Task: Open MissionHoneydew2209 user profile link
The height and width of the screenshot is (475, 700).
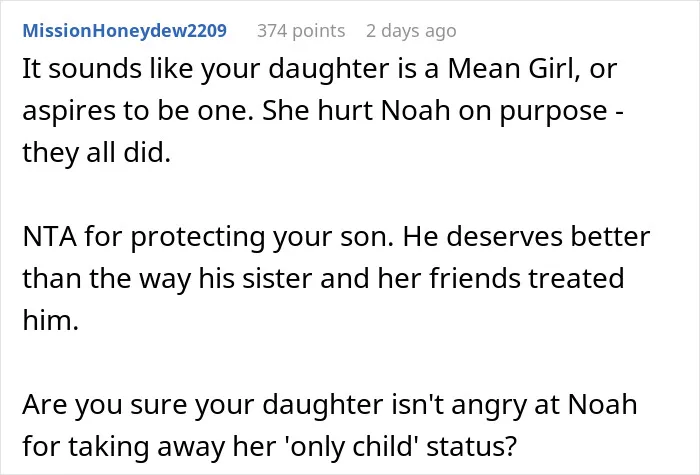Action: pos(125,31)
